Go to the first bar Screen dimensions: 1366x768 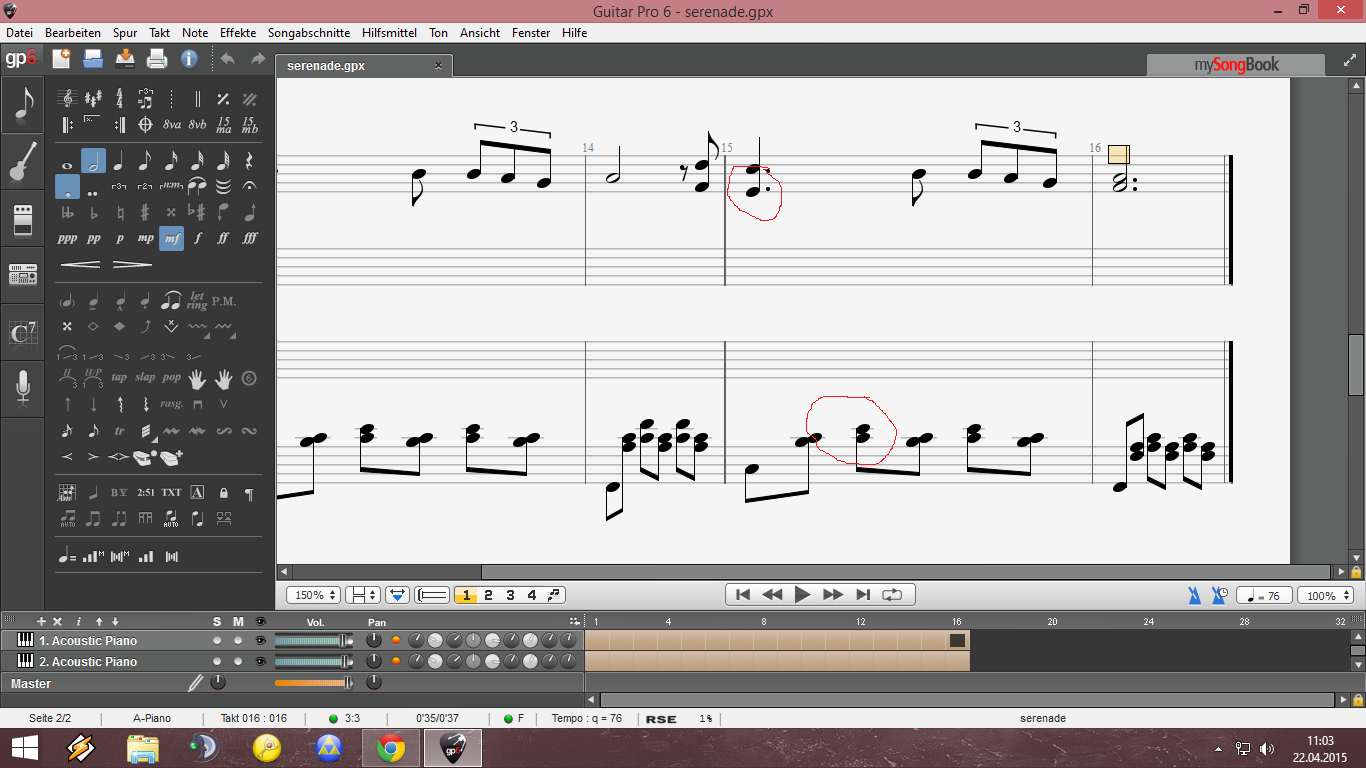coord(742,594)
